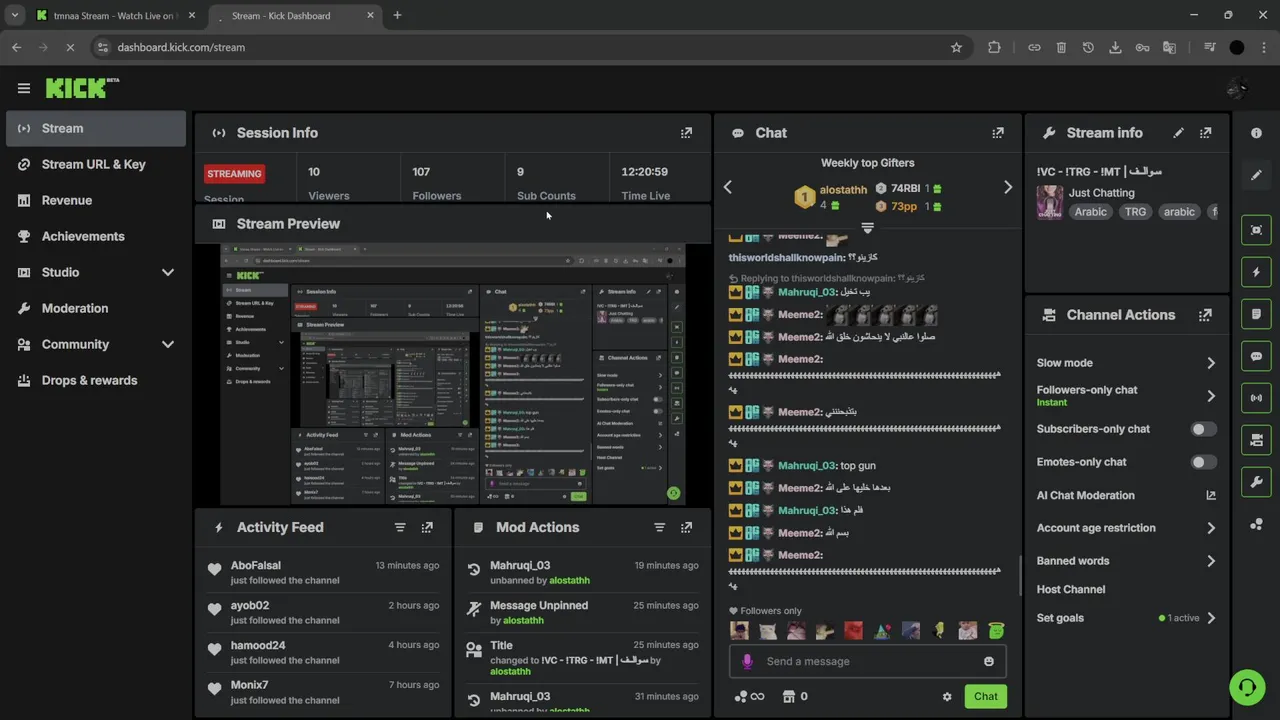The height and width of the screenshot is (720, 1280).
Task: Click the speech bubble icon in right toolbar
Action: coord(1256,356)
